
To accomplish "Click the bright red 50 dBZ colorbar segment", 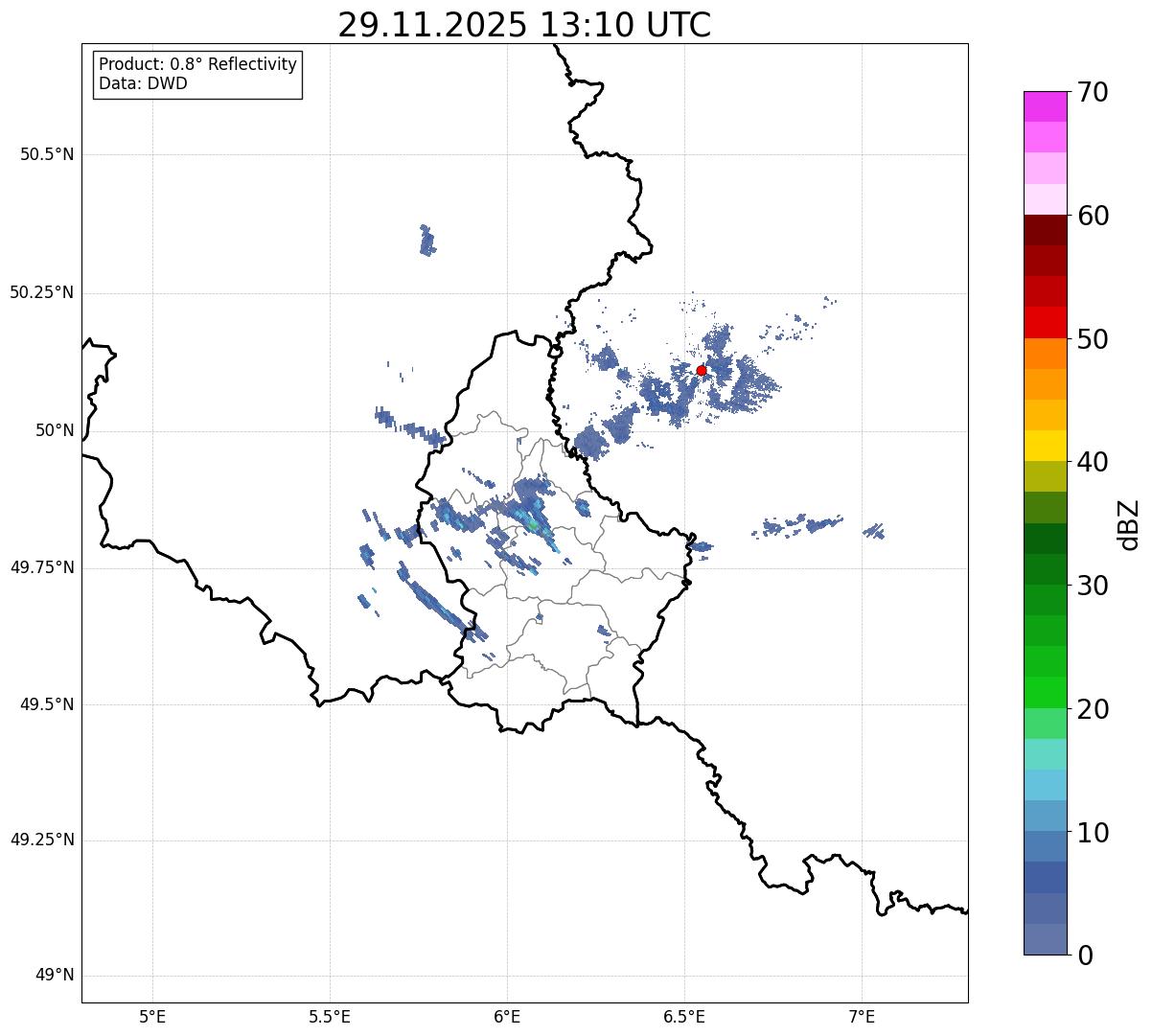I will (x=1045, y=323).
